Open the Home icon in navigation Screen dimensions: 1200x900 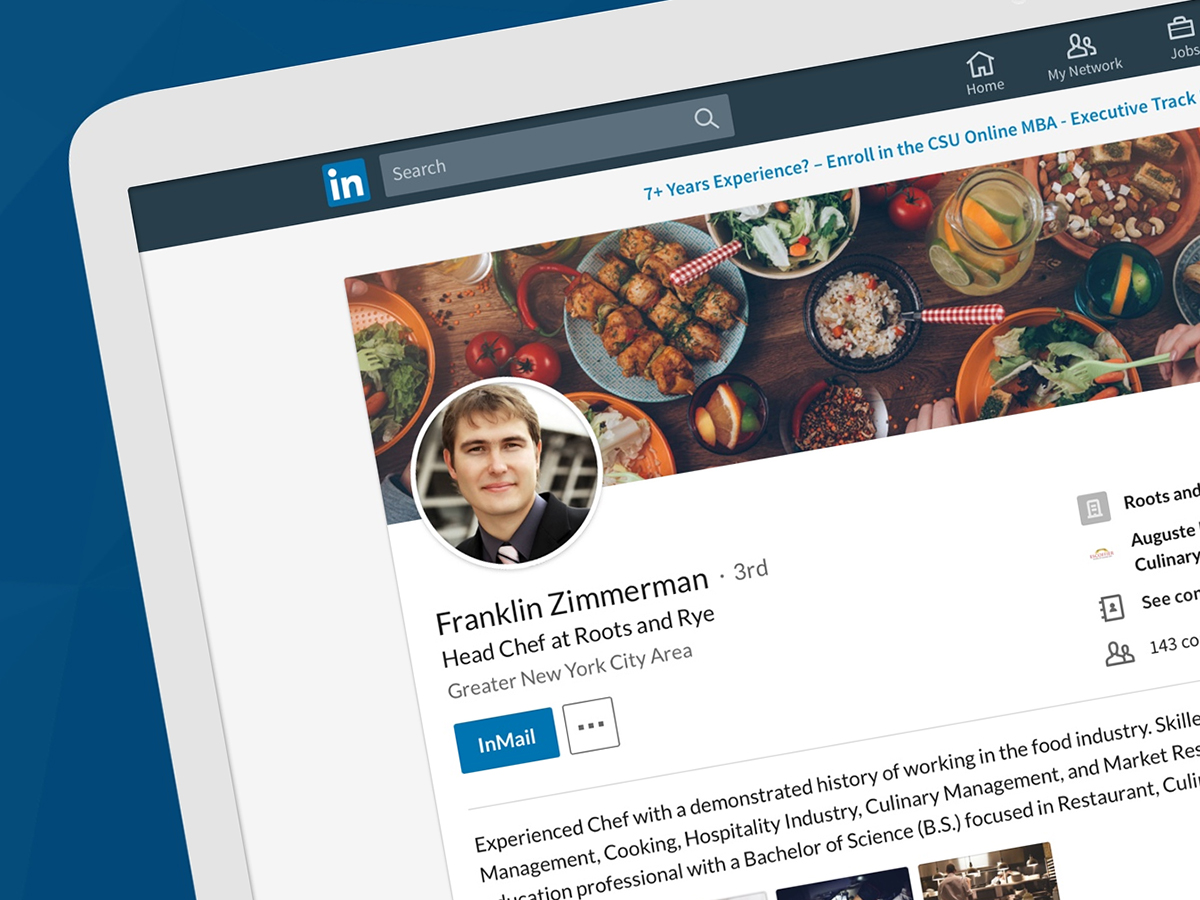click(x=980, y=63)
